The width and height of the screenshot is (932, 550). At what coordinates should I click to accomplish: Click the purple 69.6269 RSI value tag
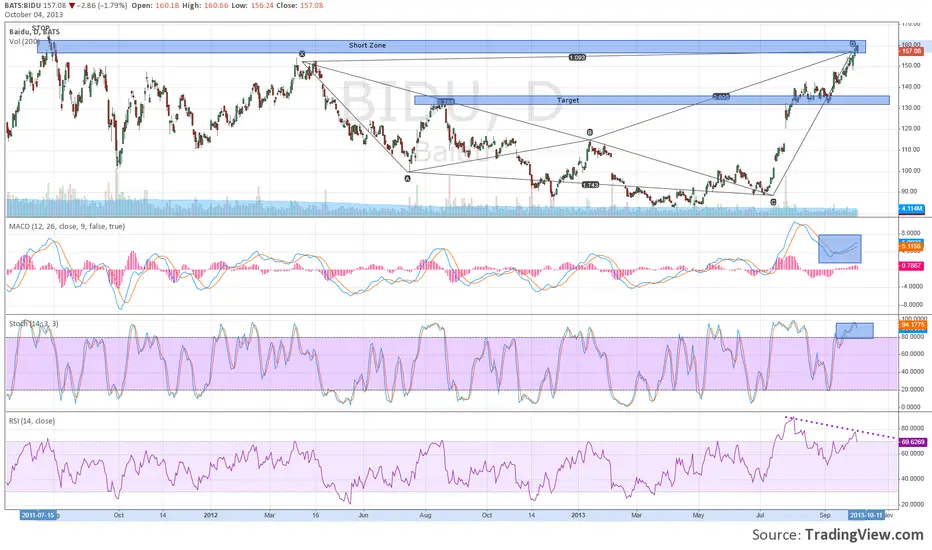click(x=912, y=442)
